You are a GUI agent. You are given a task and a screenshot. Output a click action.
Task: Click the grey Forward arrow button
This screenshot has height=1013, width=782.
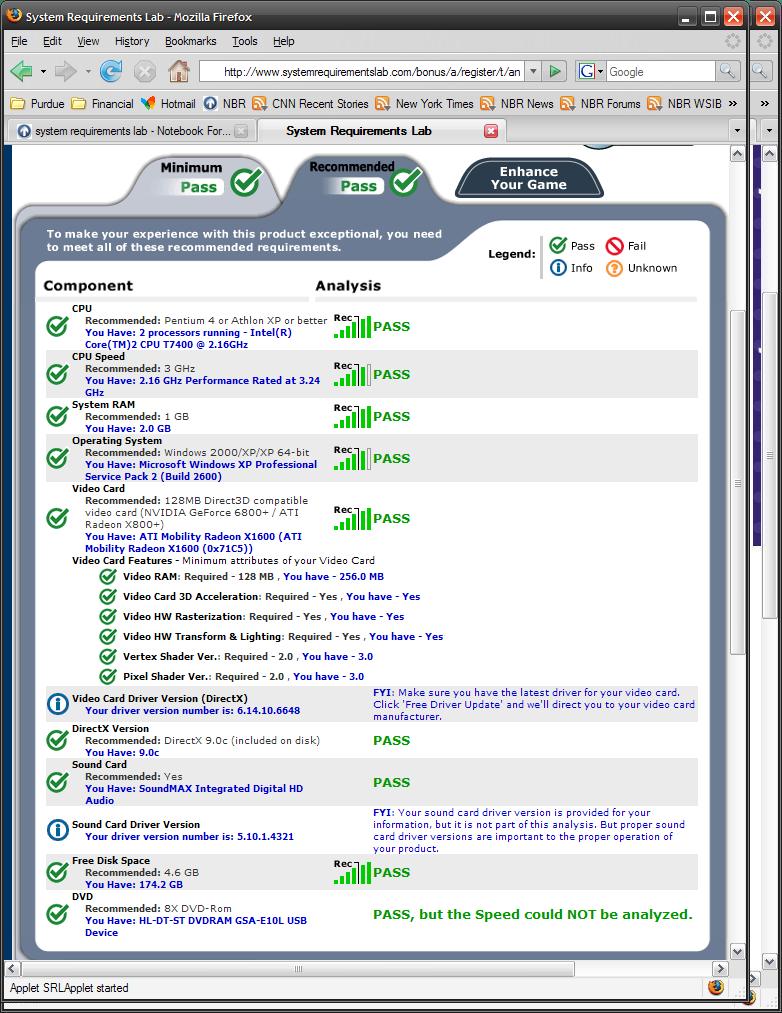tap(66, 71)
